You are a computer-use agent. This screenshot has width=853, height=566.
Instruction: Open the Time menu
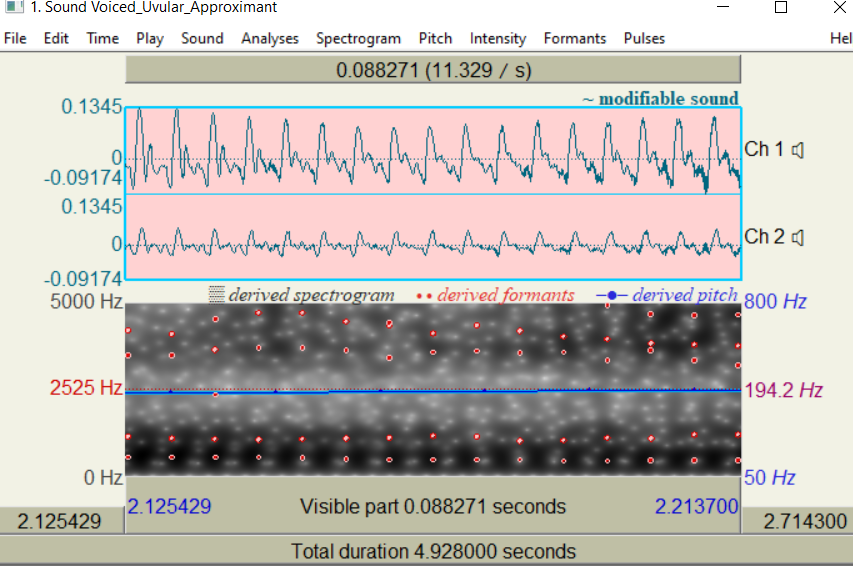pyautogui.click(x=103, y=39)
